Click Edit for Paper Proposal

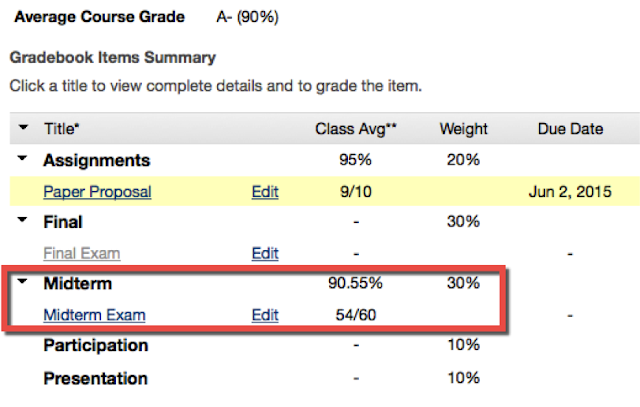point(265,191)
